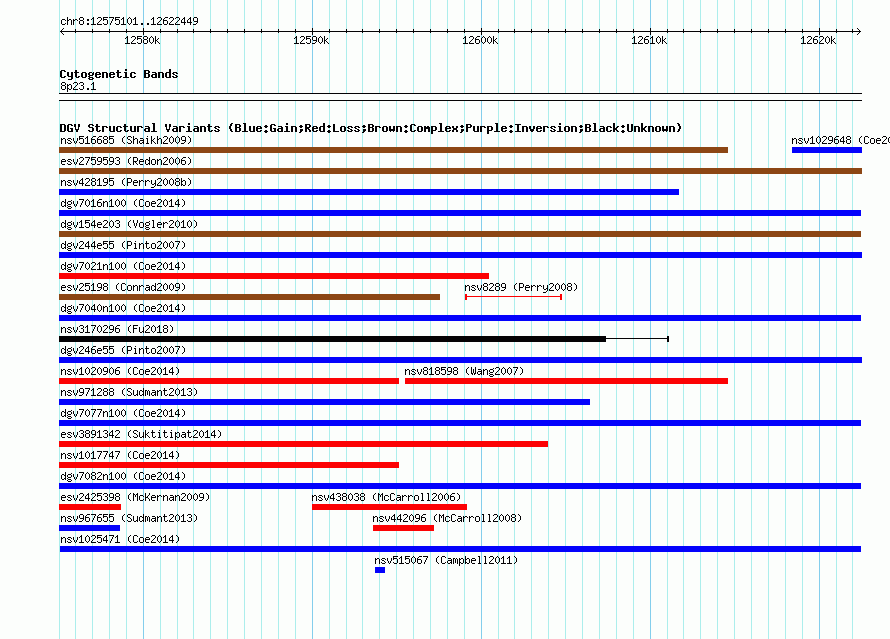Select the dgv7016n100 (Coe2014) label

point(123,203)
